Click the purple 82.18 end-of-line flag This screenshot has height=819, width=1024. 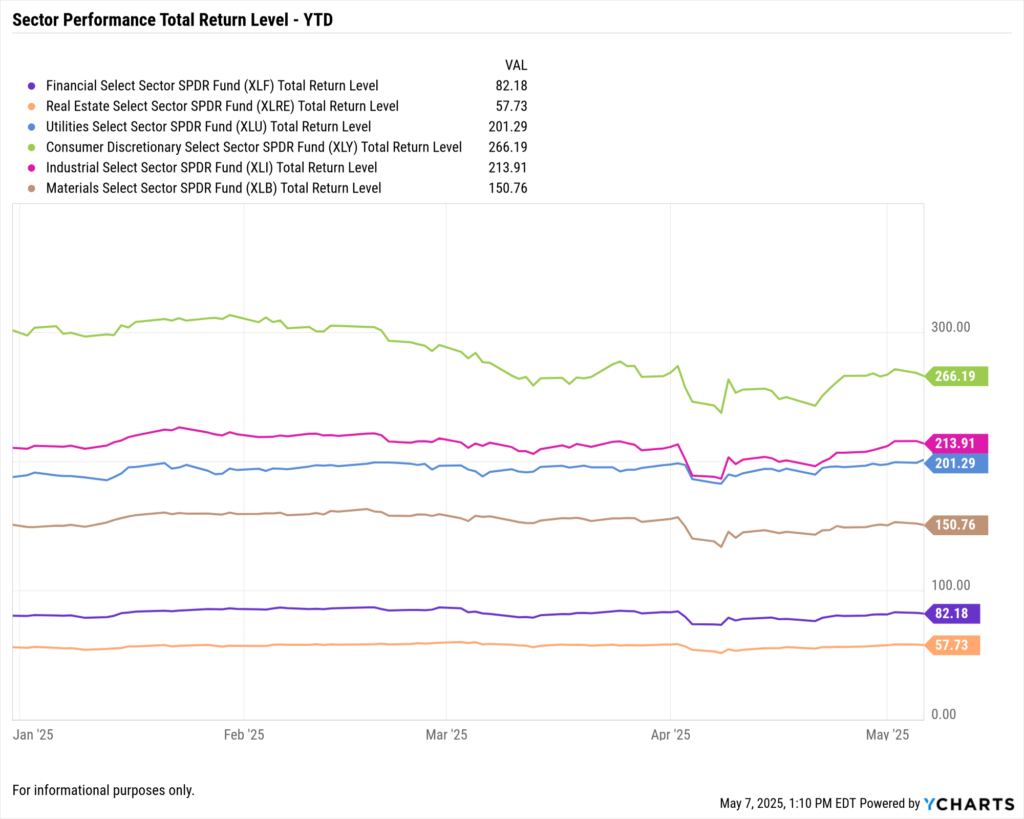tap(953, 613)
